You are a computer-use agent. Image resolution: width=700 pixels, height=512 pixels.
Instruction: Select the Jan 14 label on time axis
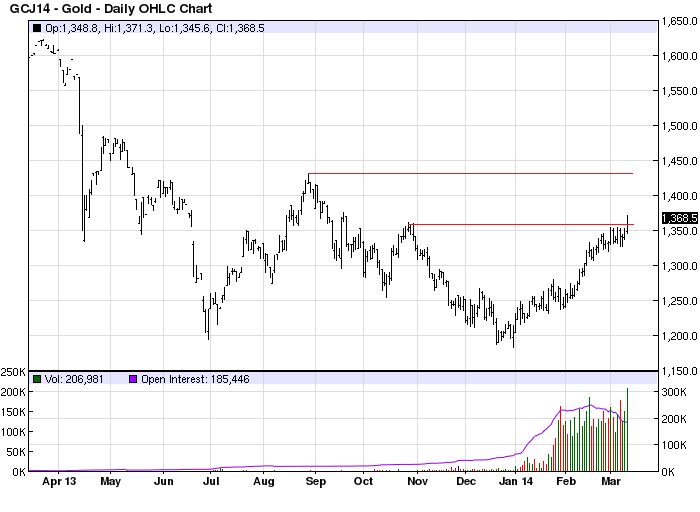point(516,481)
